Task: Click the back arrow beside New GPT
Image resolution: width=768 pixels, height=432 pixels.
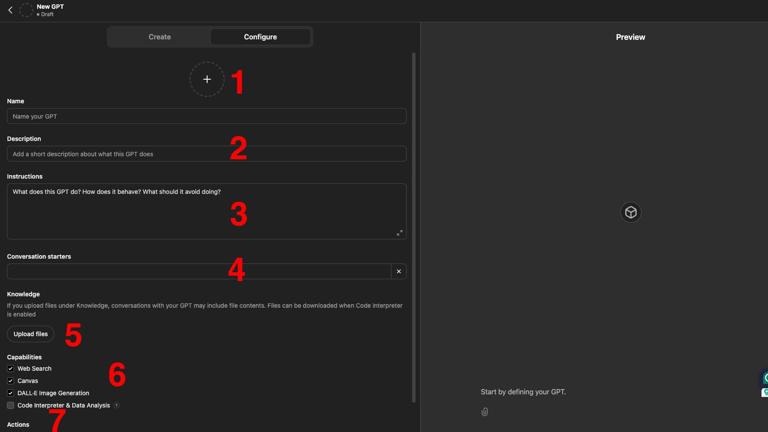Action: (10, 10)
